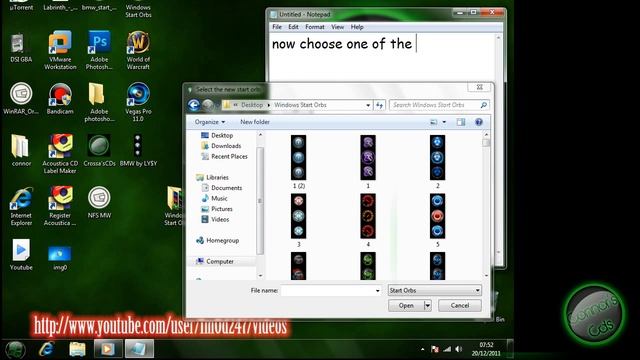Select the NFS MW desktop icon
640x360 pixels.
pyautogui.click(x=99, y=202)
